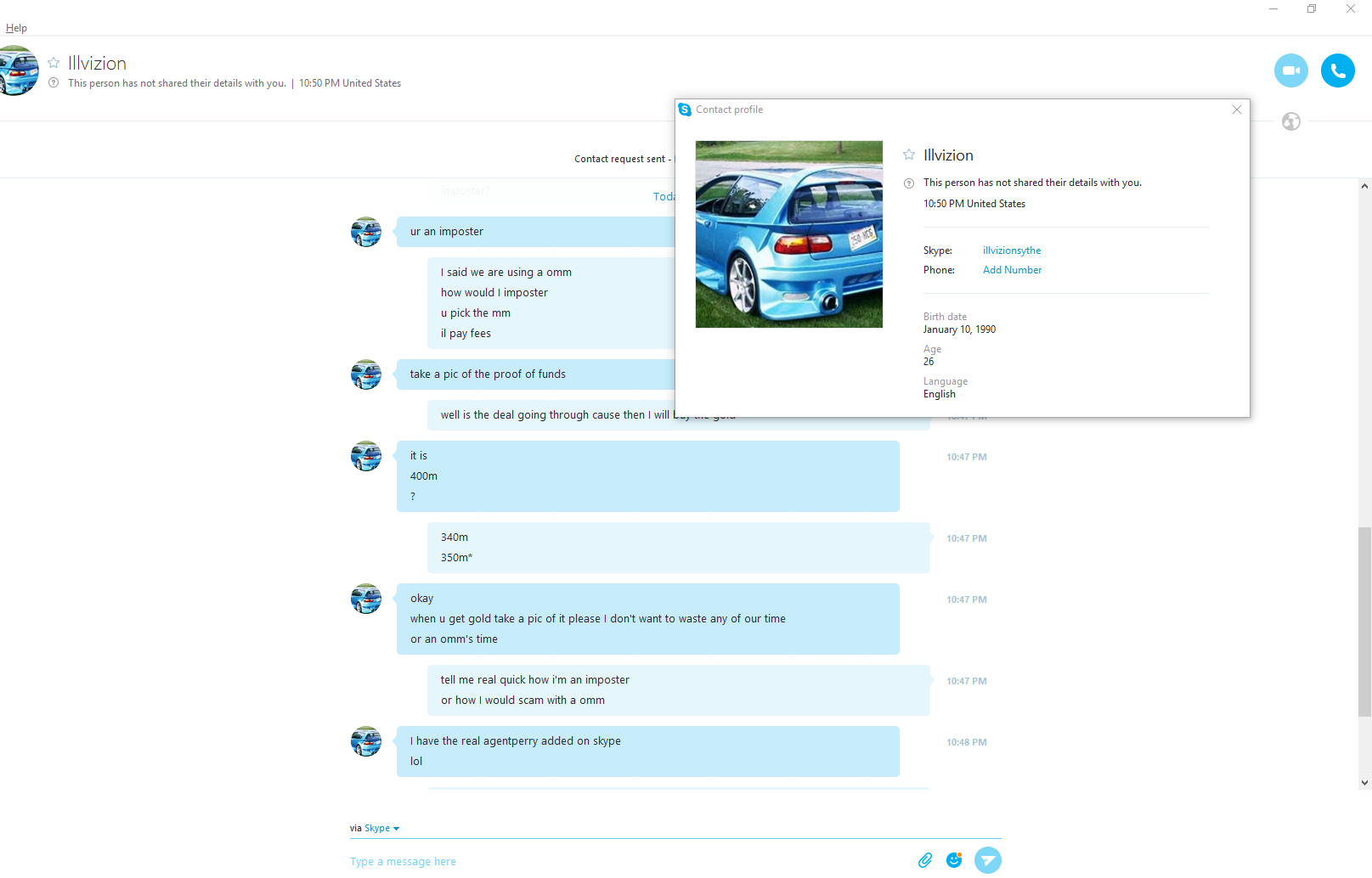Select the '350m*' message
Screen dimensions: 1372x878
click(457, 558)
